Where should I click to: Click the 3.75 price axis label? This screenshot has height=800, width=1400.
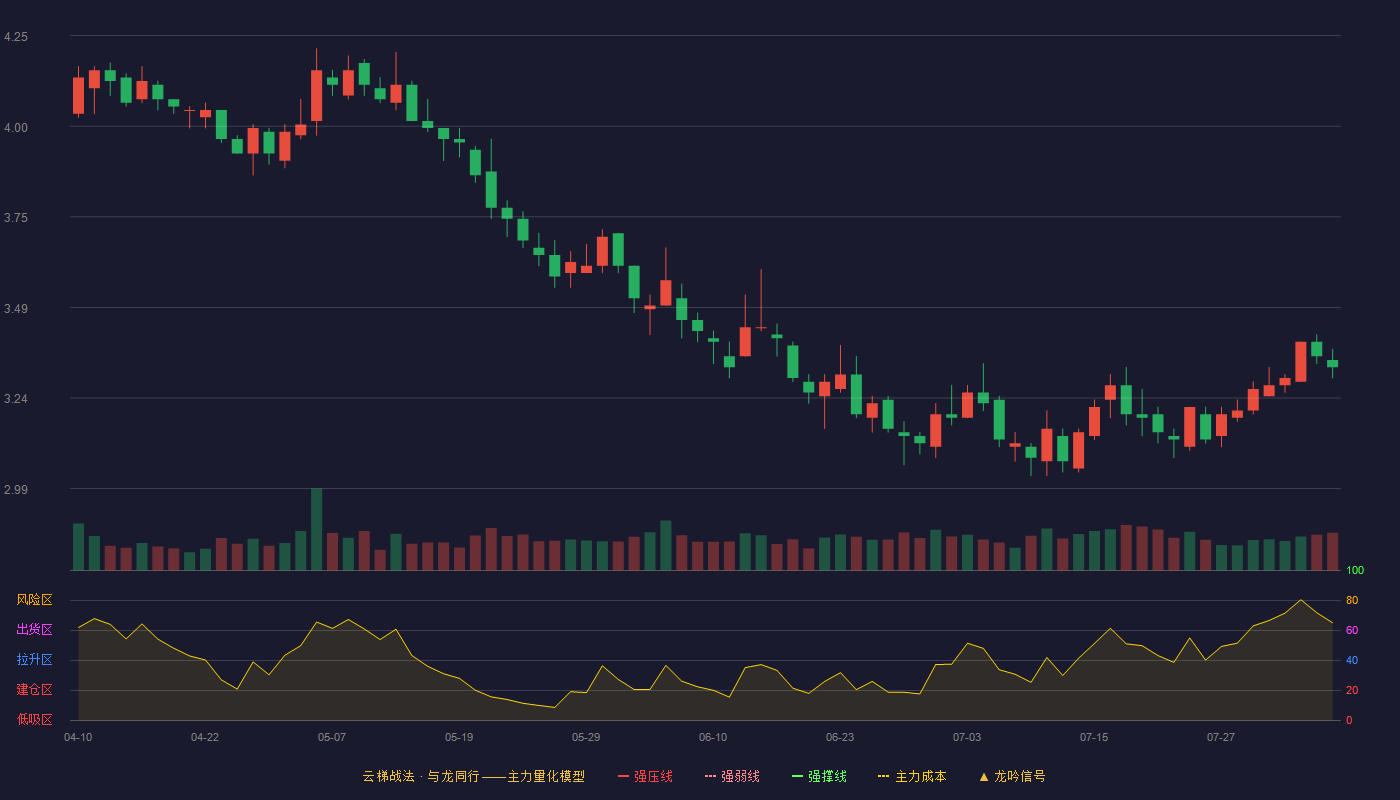coord(16,218)
